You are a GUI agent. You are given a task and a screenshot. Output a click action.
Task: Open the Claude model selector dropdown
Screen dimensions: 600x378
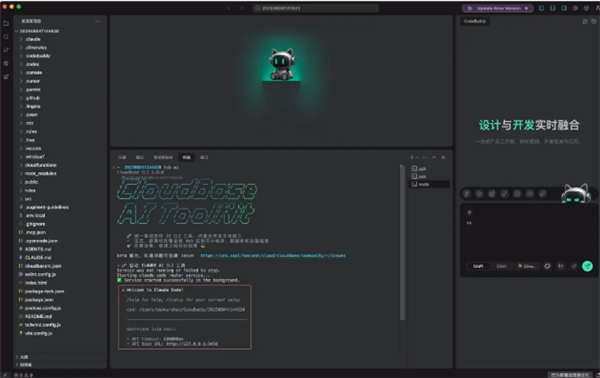pos(527,266)
